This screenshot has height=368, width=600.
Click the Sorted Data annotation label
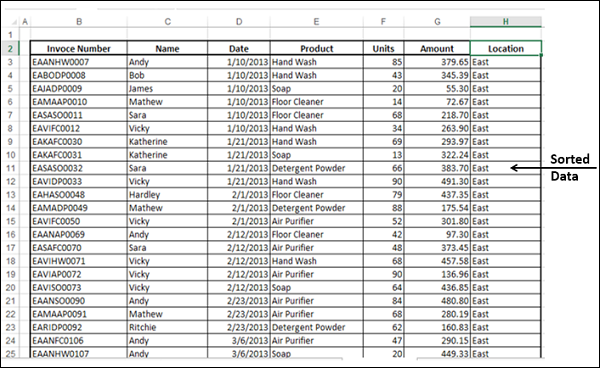[x=570, y=168]
